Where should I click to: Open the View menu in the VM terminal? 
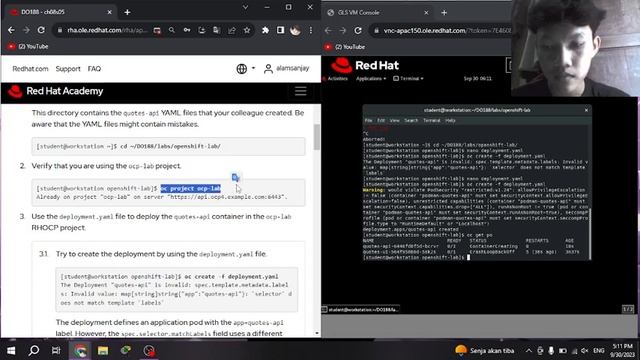click(x=395, y=120)
